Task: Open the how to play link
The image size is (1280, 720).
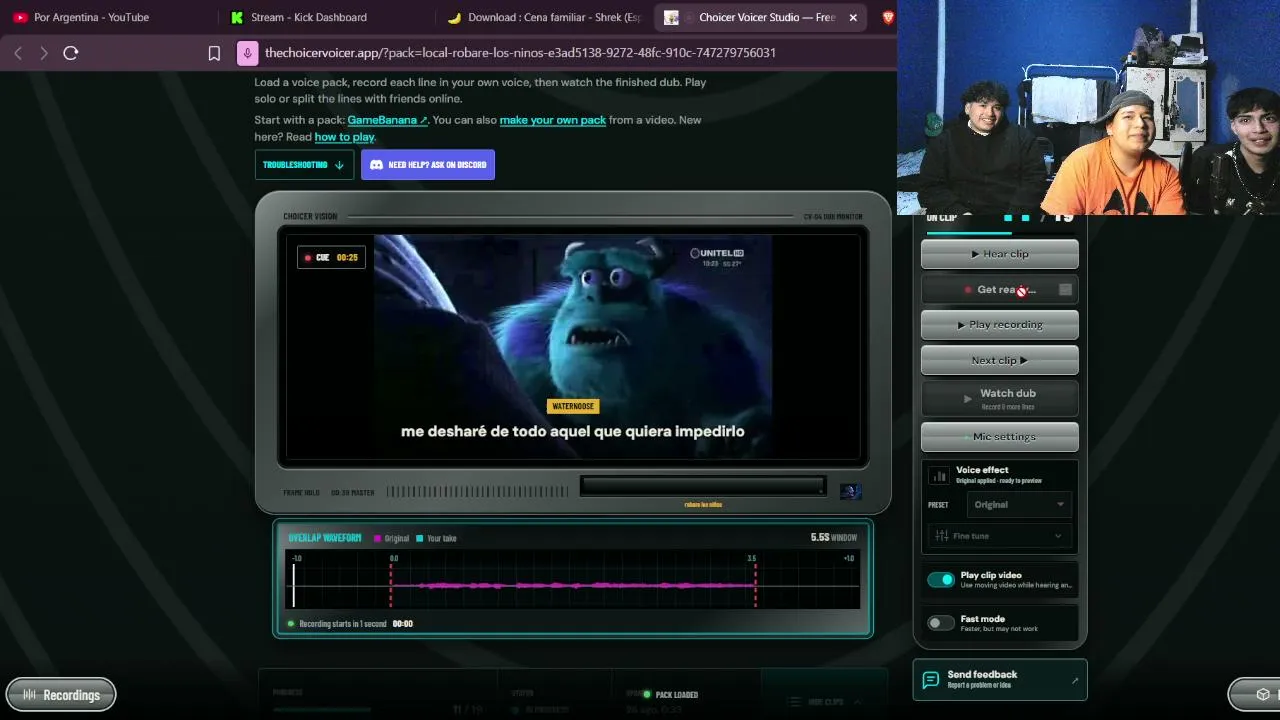Action: [344, 137]
